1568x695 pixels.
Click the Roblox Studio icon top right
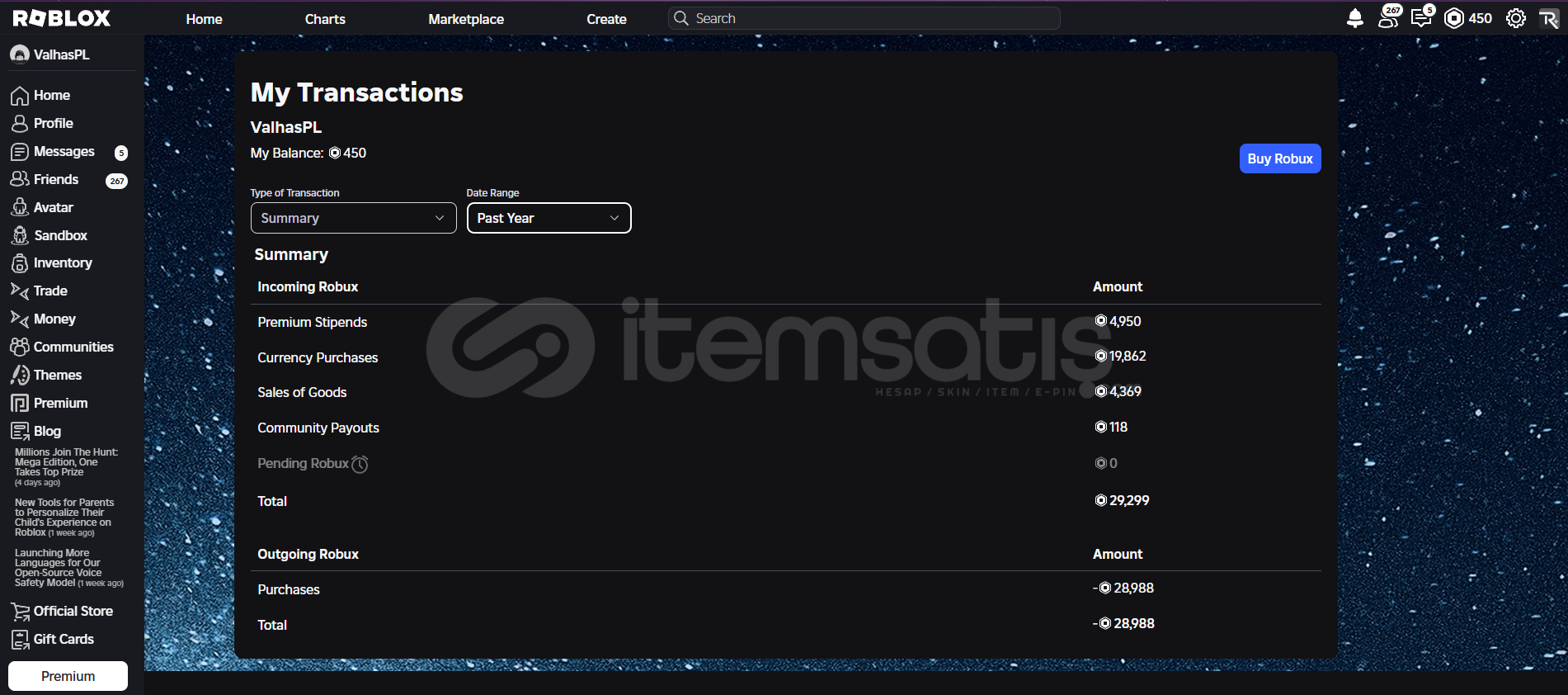point(1549,18)
